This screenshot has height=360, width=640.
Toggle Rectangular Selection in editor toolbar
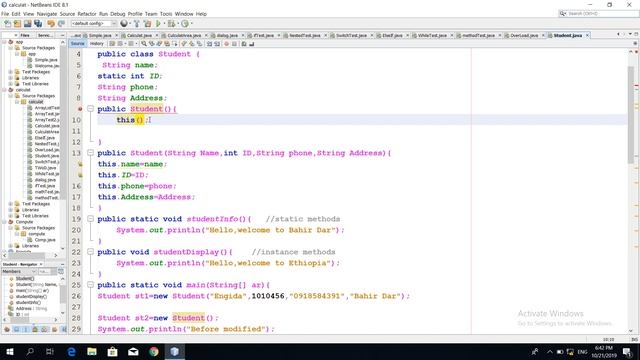pyautogui.click(x=175, y=44)
